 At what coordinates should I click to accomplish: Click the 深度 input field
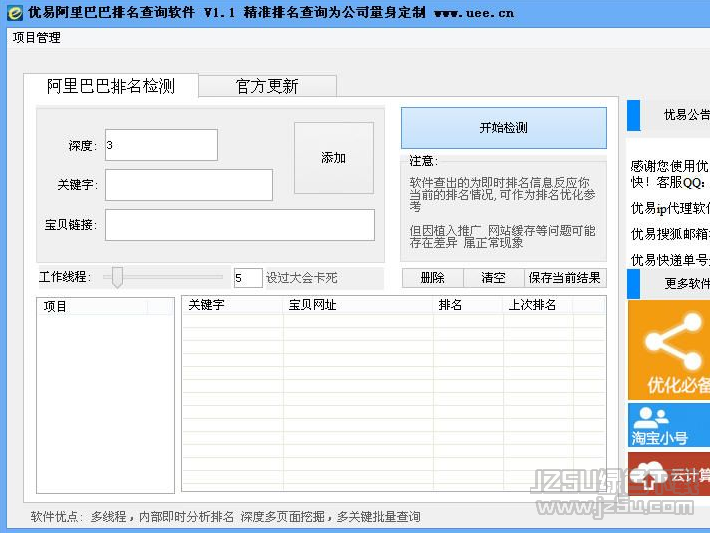161,145
